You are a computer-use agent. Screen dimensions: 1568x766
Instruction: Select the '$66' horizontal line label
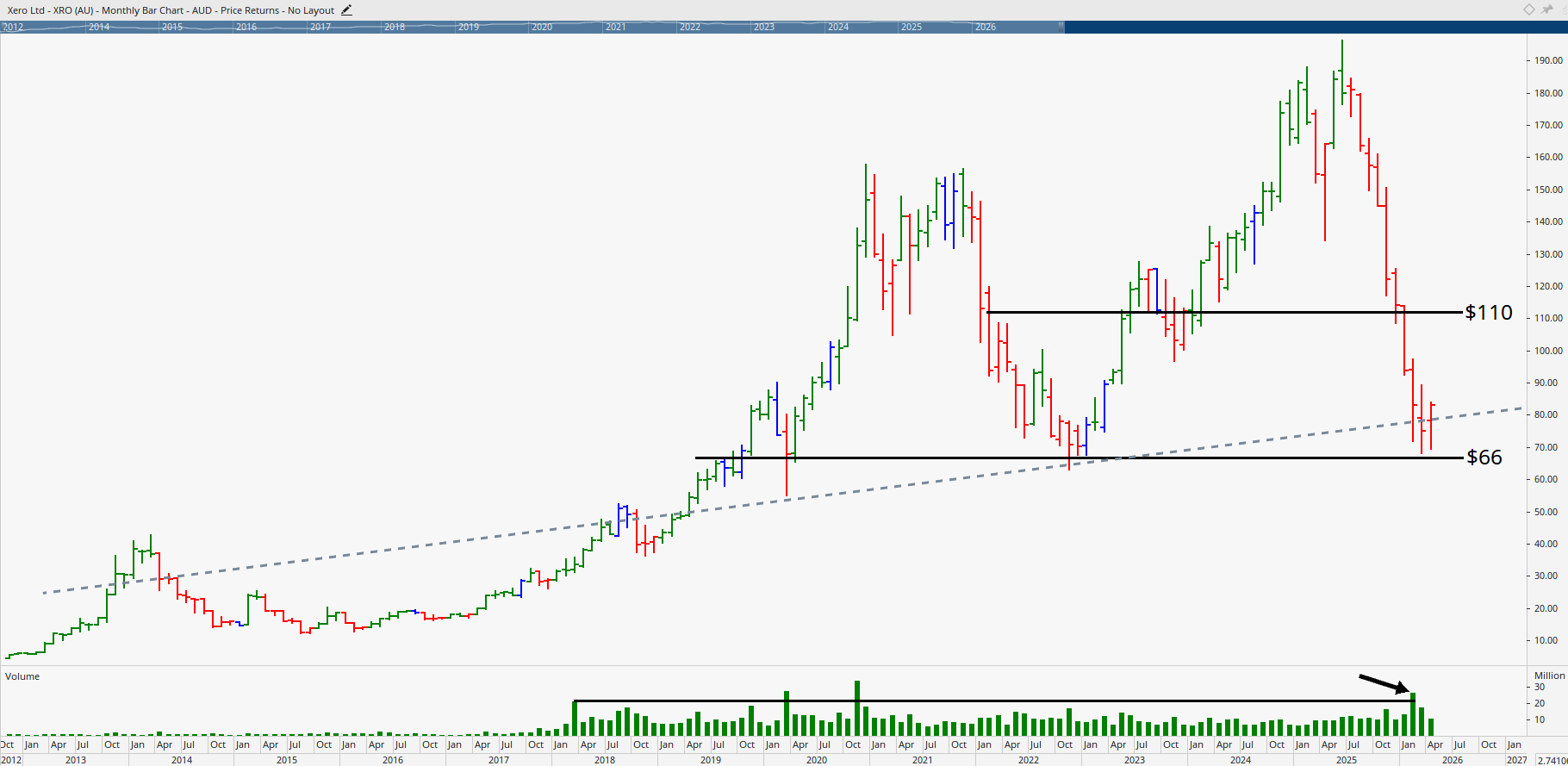coord(1484,458)
